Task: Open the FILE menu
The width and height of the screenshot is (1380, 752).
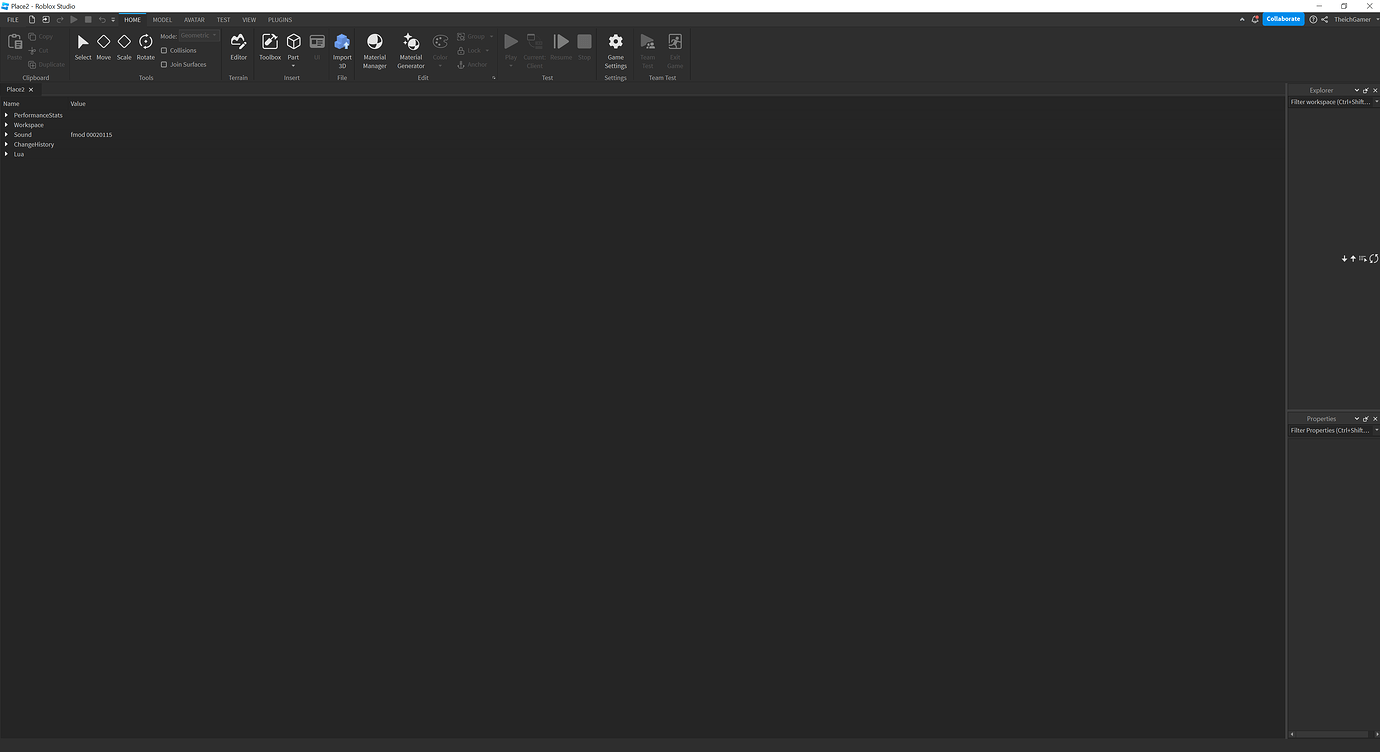Action: coord(13,20)
